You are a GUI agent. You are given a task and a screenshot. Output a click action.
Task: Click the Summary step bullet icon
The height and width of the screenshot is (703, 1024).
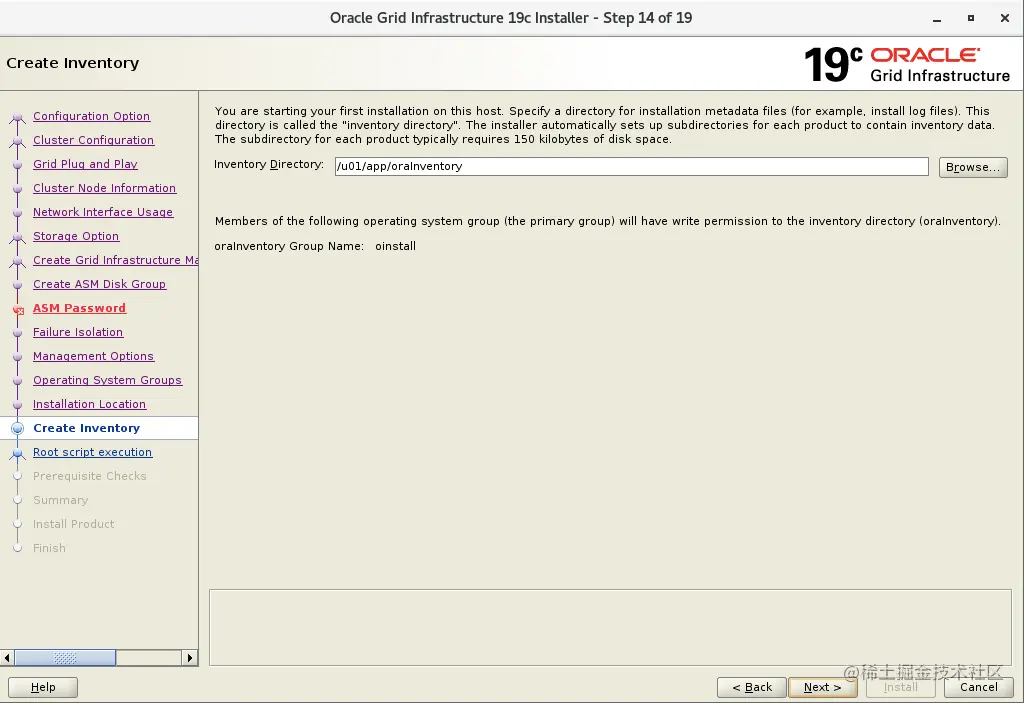click(x=18, y=500)
